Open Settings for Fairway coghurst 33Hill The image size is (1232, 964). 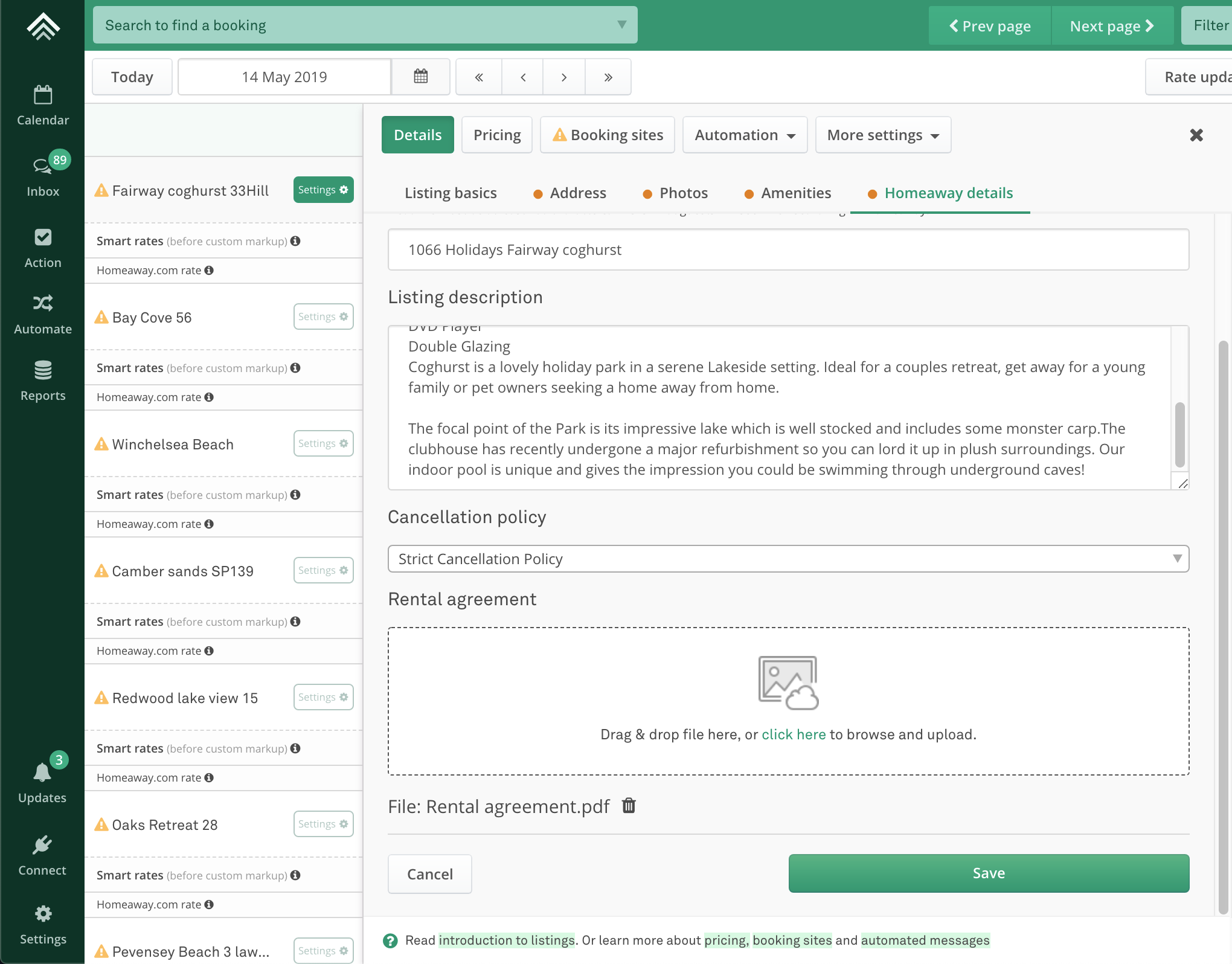click(x=323, y=190)
